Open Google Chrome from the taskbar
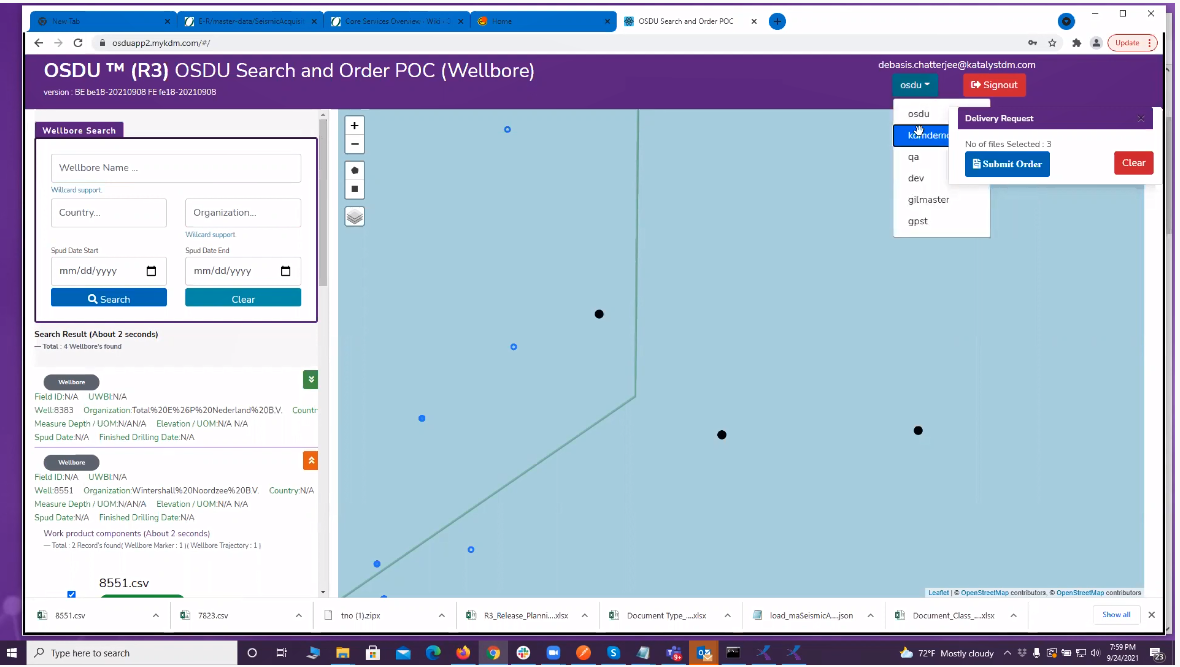 [493, 652]
